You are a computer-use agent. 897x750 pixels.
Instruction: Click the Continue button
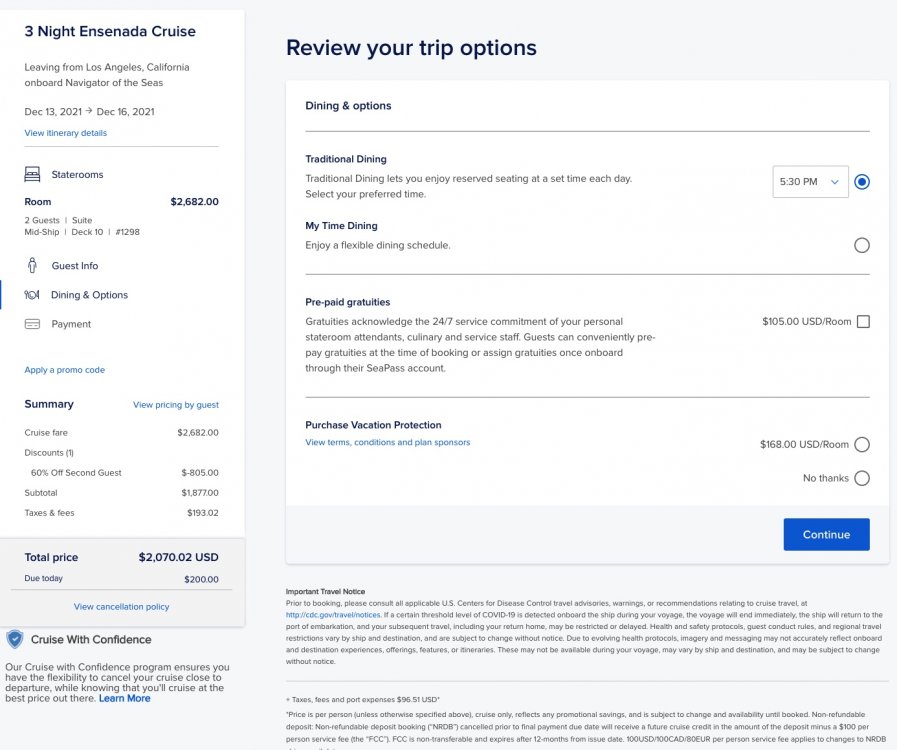826,534
